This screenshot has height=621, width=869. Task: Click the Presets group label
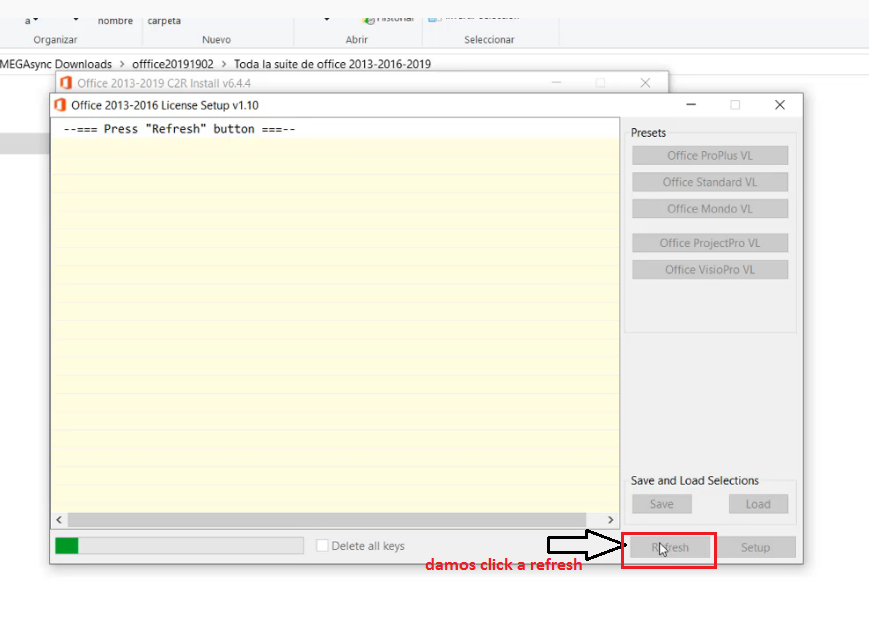tap(648, 133)
